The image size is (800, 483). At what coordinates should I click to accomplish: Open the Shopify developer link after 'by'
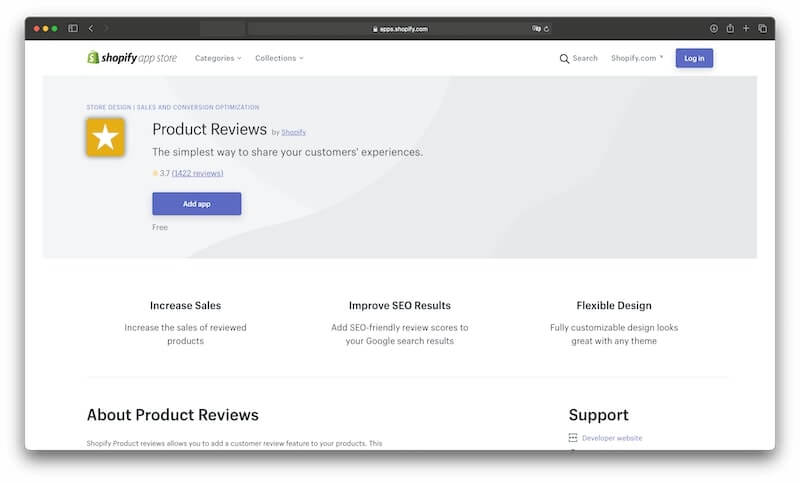pos(293,132)
